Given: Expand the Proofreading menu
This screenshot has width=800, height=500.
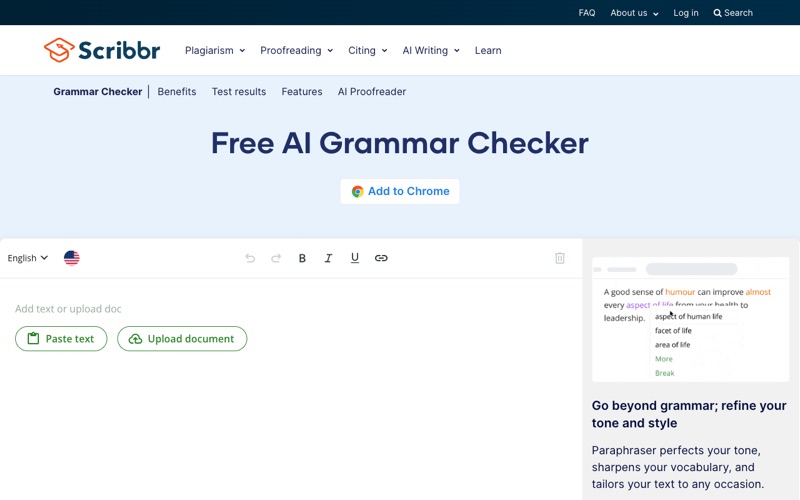Looking at the screenshot, I should click(x=296, y=51).
